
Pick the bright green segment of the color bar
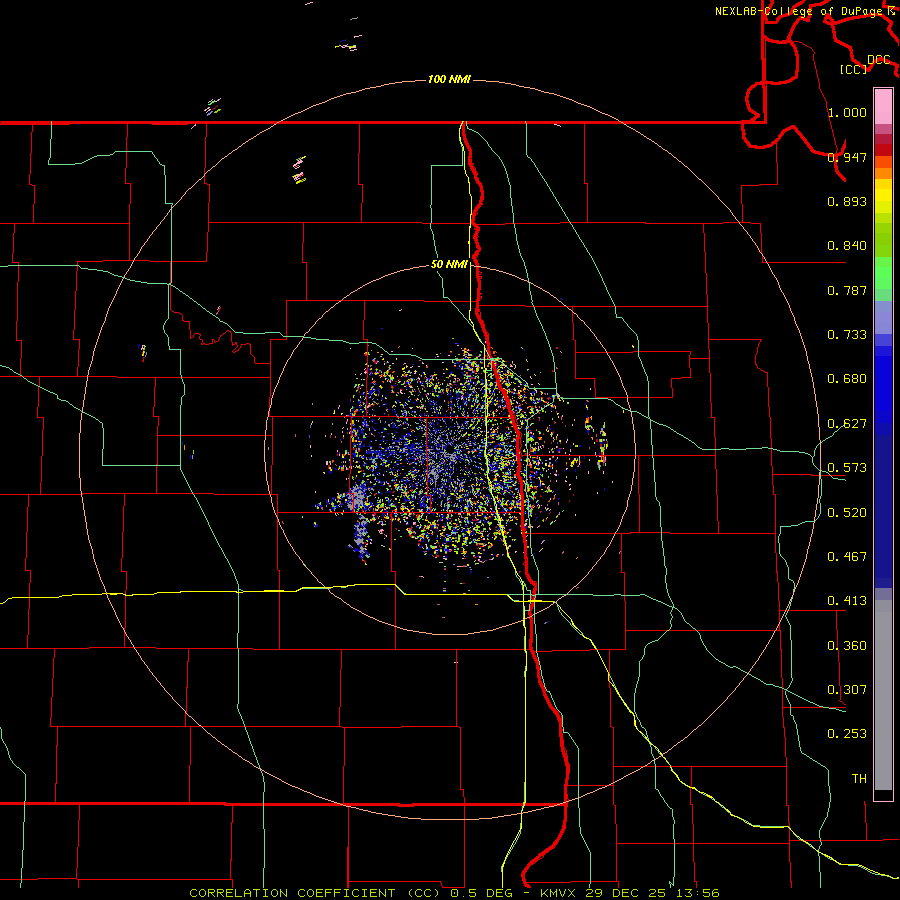click(x=883, y=273)
